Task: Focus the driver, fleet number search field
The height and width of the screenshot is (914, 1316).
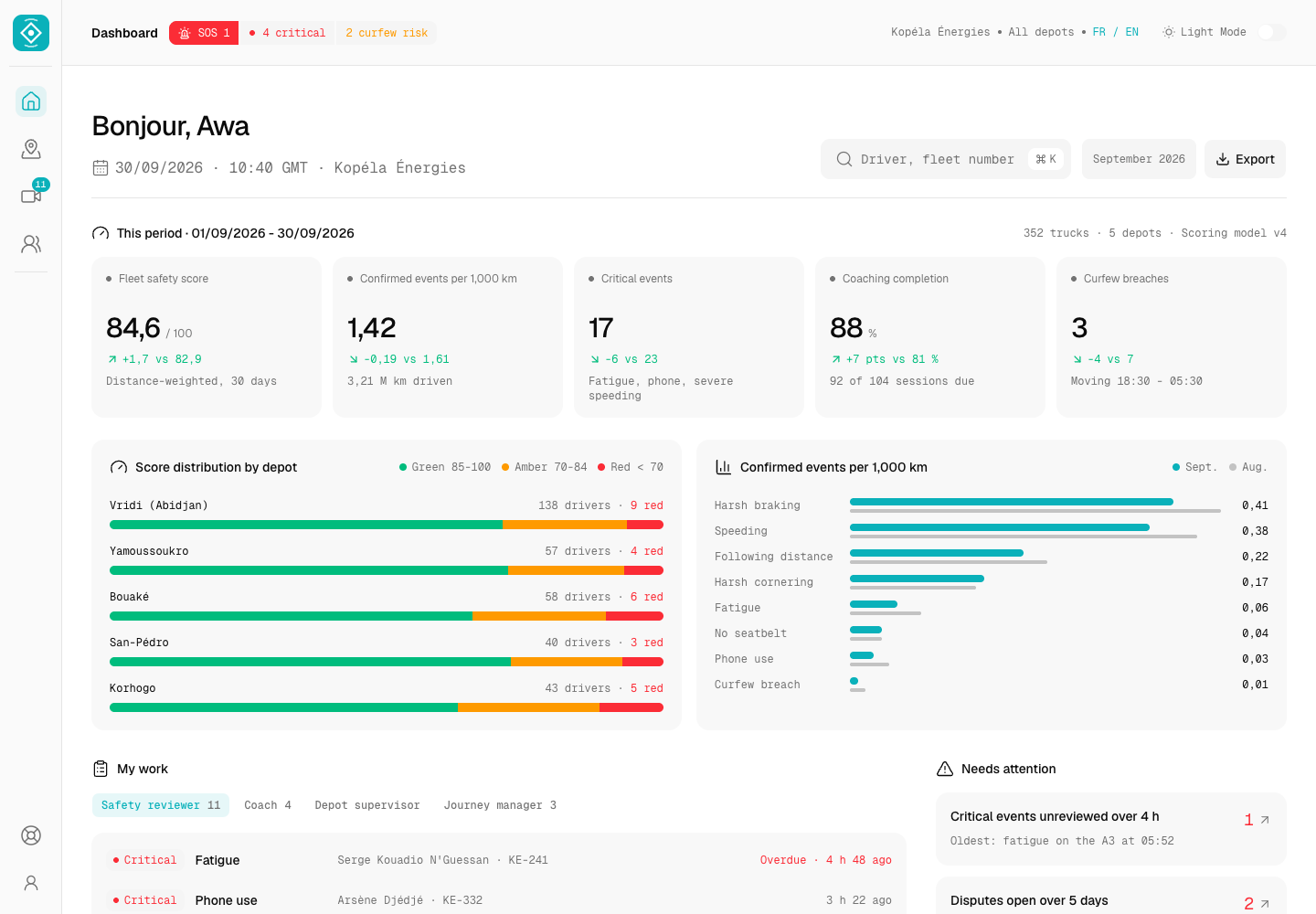Action: click(946, 159)
